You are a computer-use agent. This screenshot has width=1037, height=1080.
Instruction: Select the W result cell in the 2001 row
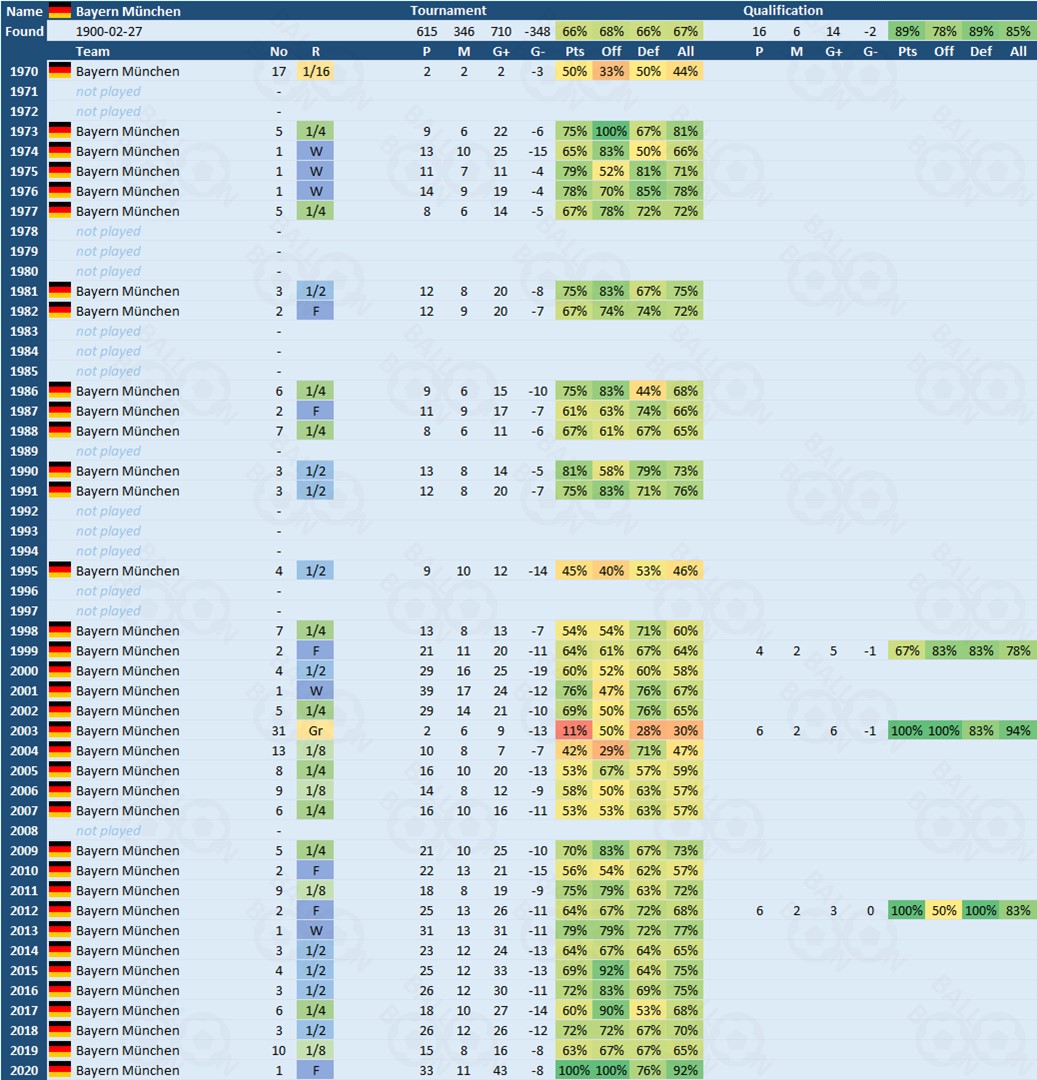pos(315,691)
